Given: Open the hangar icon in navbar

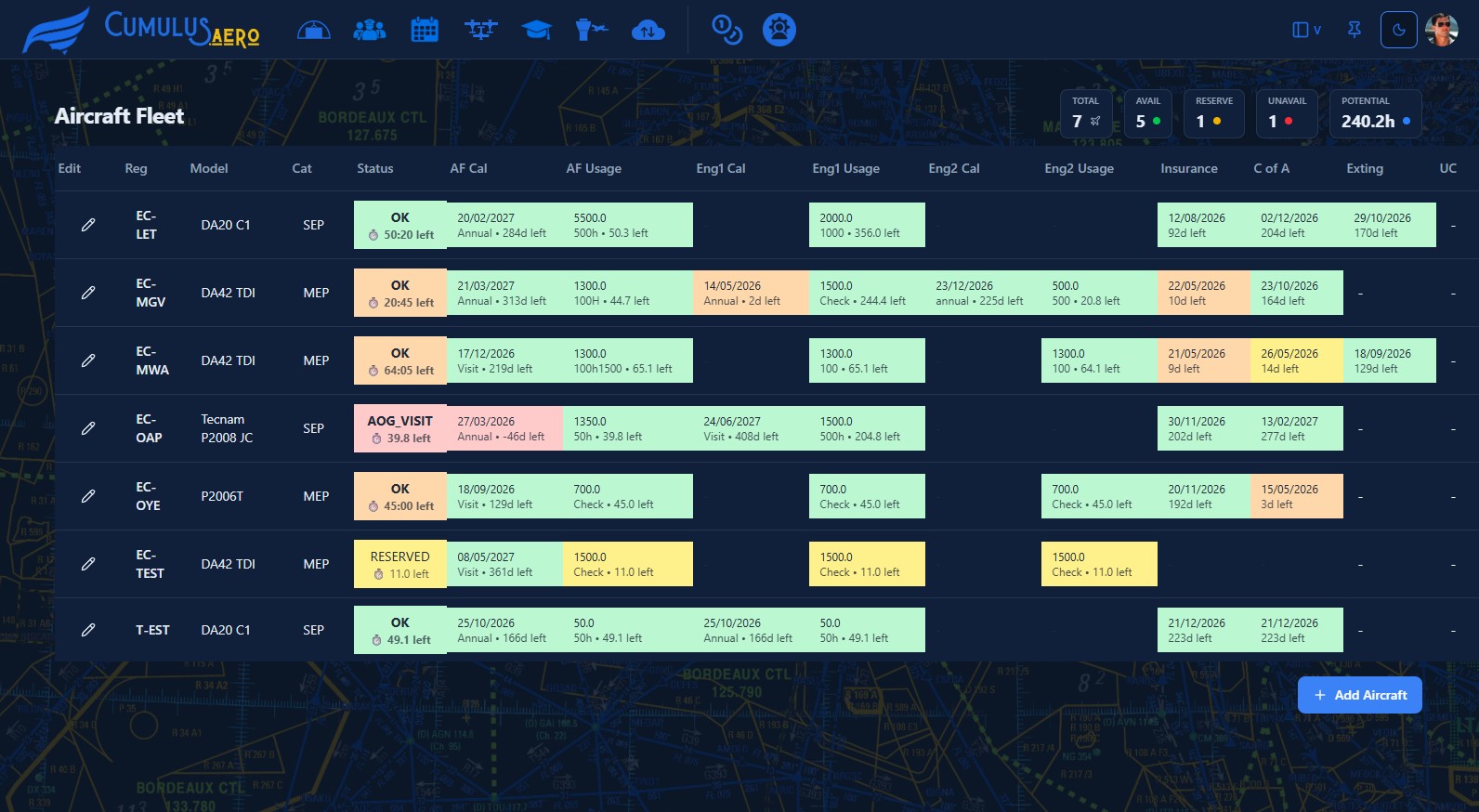Looking at the screenshot, I should click(x=314, y=30).
